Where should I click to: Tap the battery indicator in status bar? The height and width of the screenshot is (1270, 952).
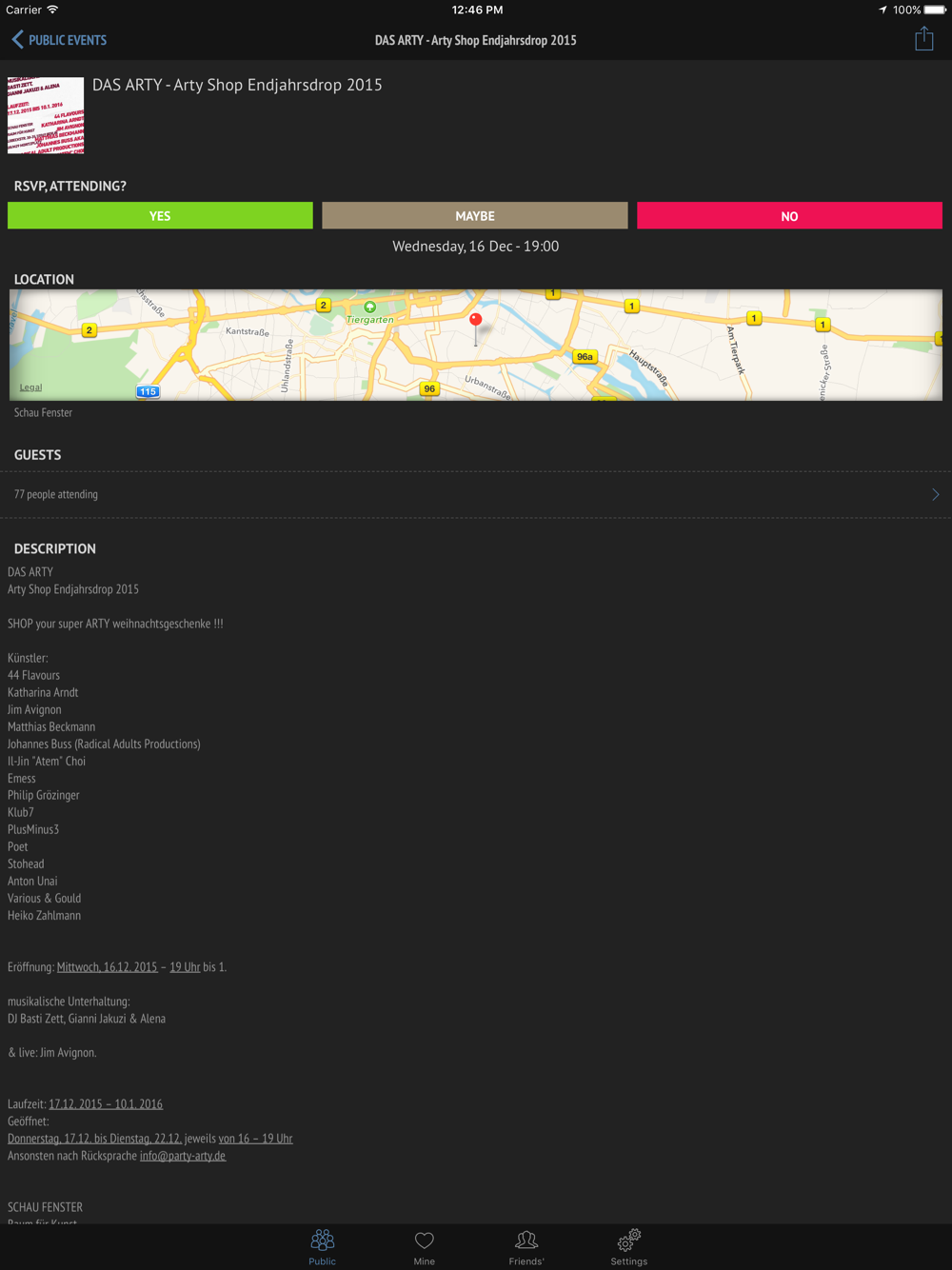935,10
